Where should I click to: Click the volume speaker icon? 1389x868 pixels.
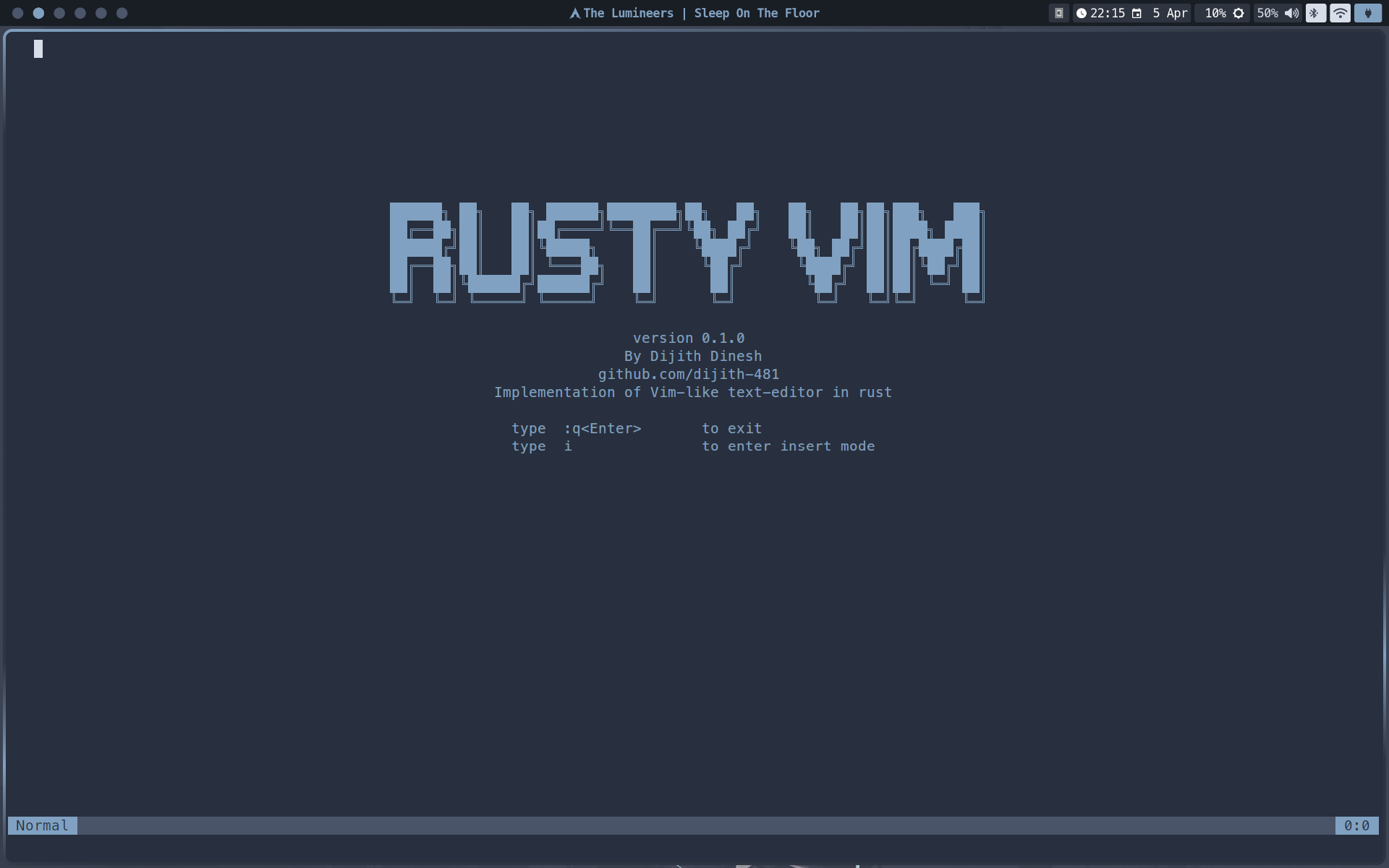pos(1291,13)
